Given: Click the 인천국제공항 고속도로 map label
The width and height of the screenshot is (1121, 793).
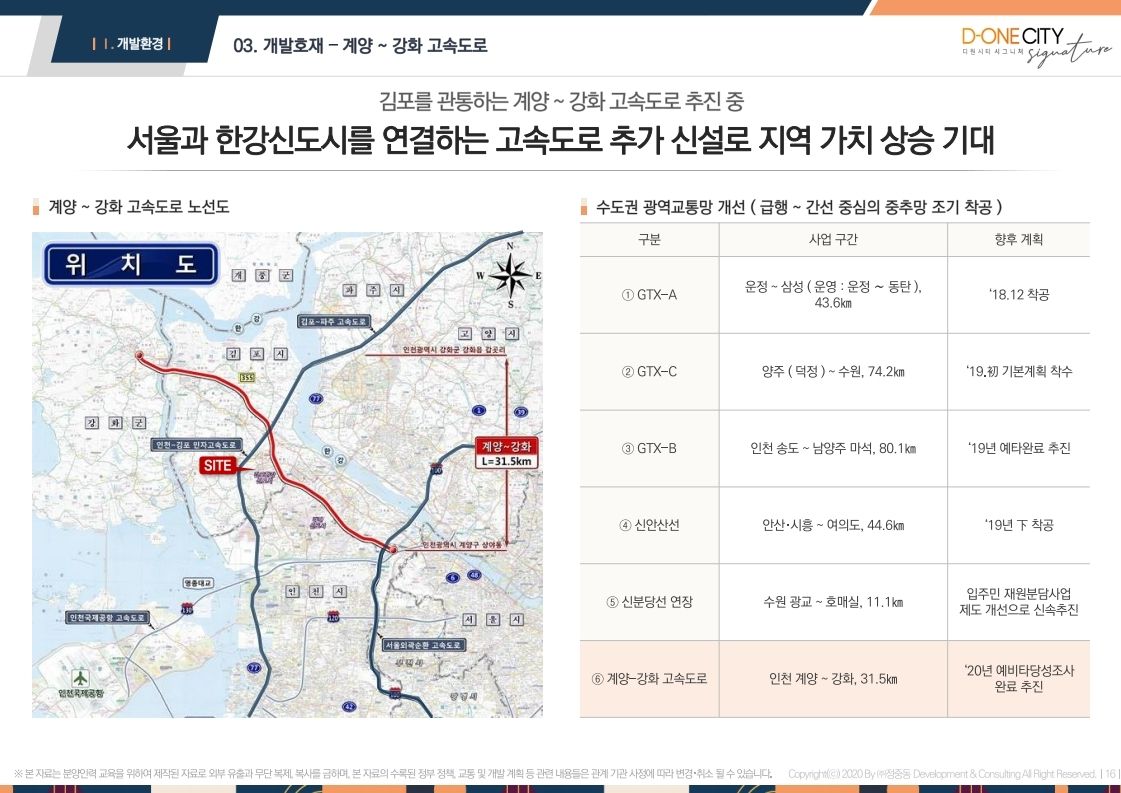Looking at the screenshot, I should pyautogui.click(x=107, y=617).
